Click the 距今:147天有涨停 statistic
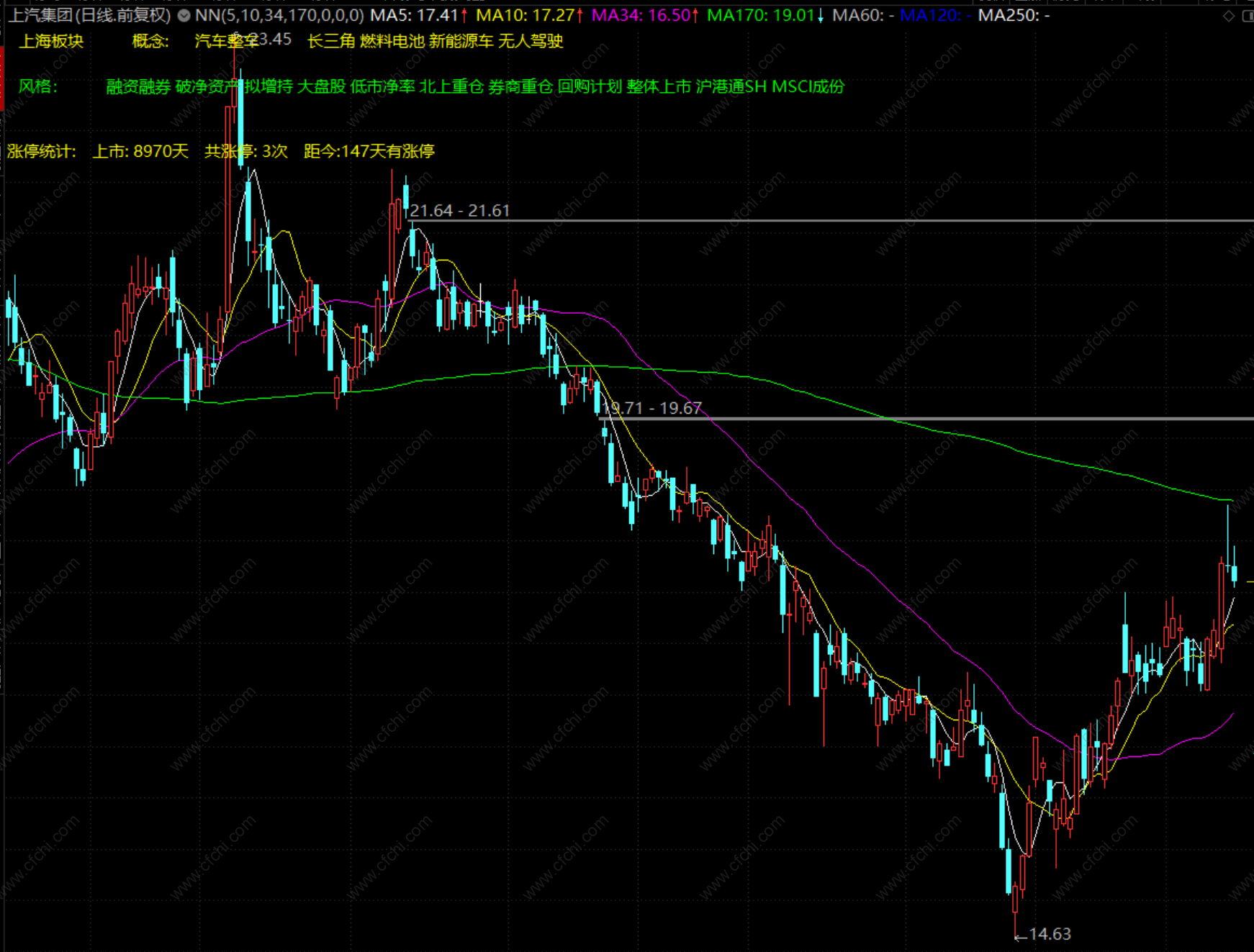Viewport: 1254px width, 952px height. (x=369, y=151)
